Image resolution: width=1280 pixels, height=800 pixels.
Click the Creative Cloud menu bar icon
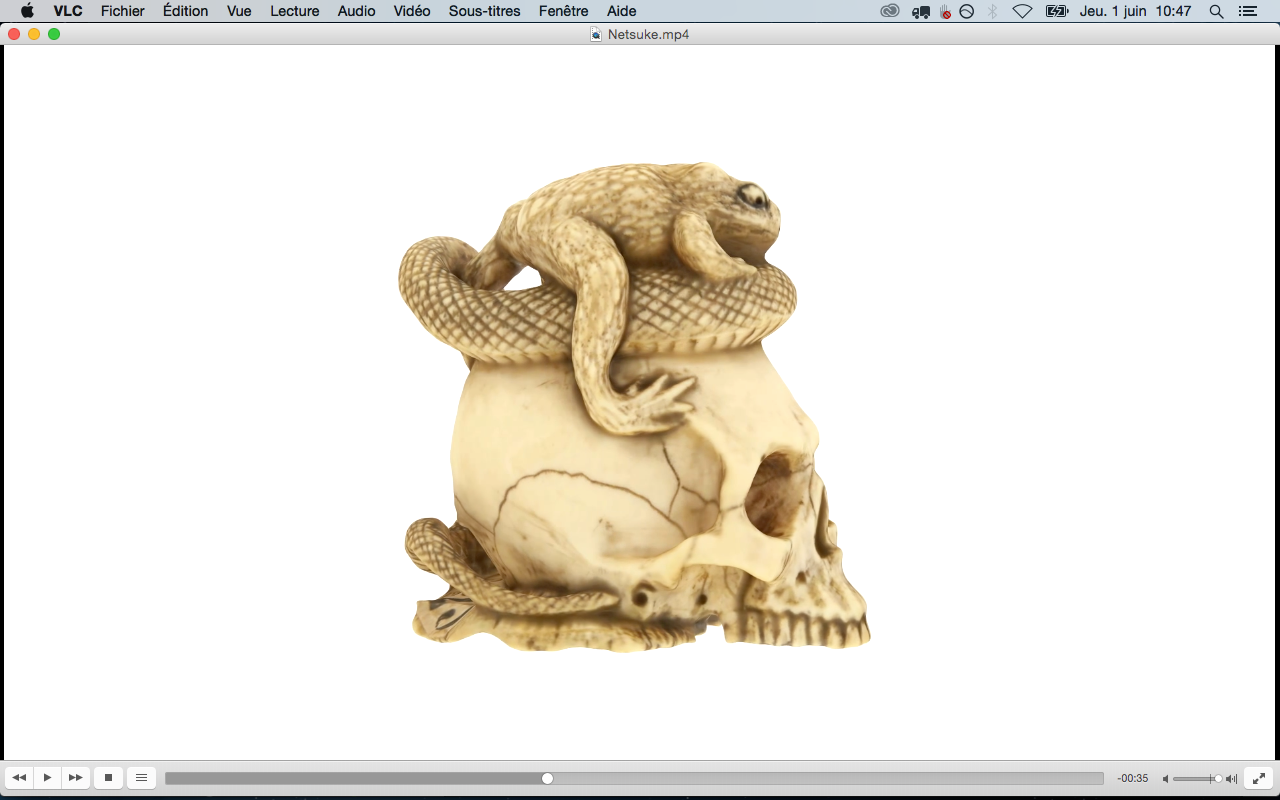tap(890, 11)
